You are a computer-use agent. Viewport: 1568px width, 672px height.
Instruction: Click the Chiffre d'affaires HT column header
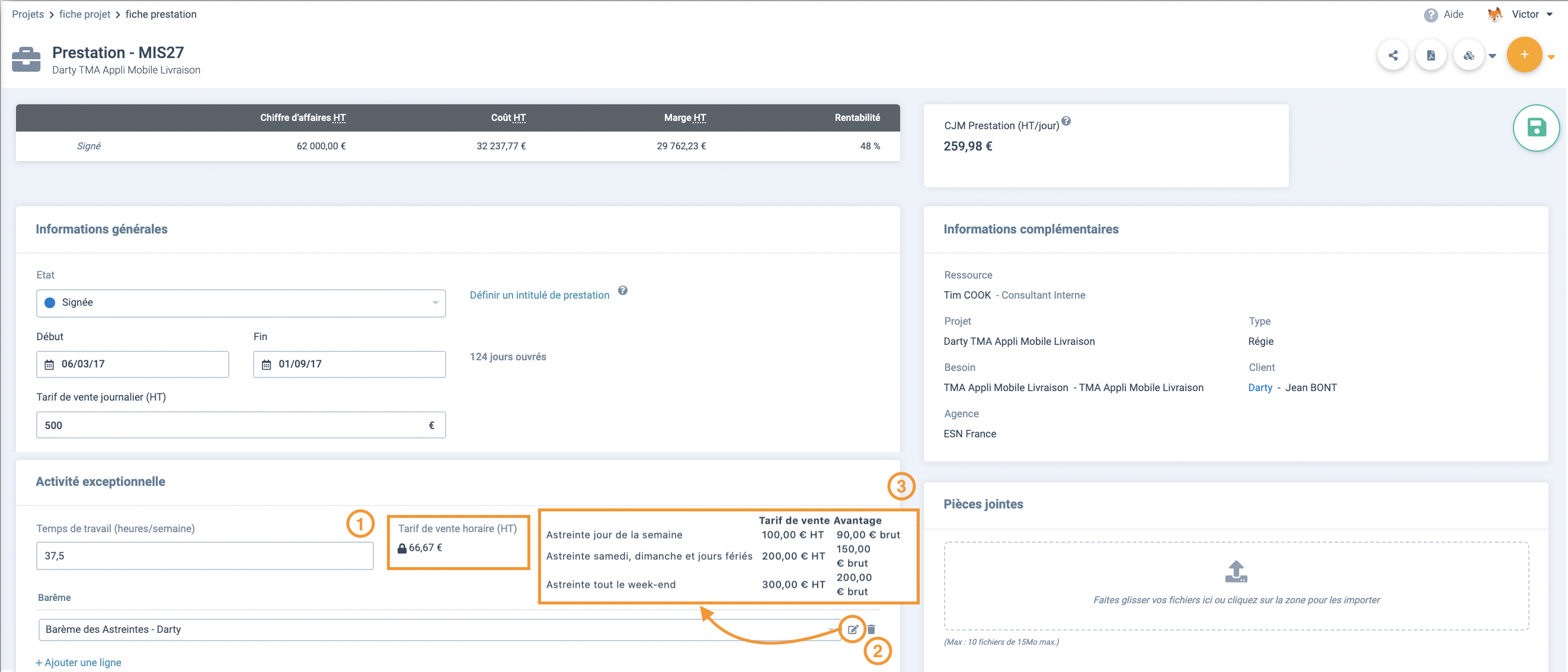point(303,117)
